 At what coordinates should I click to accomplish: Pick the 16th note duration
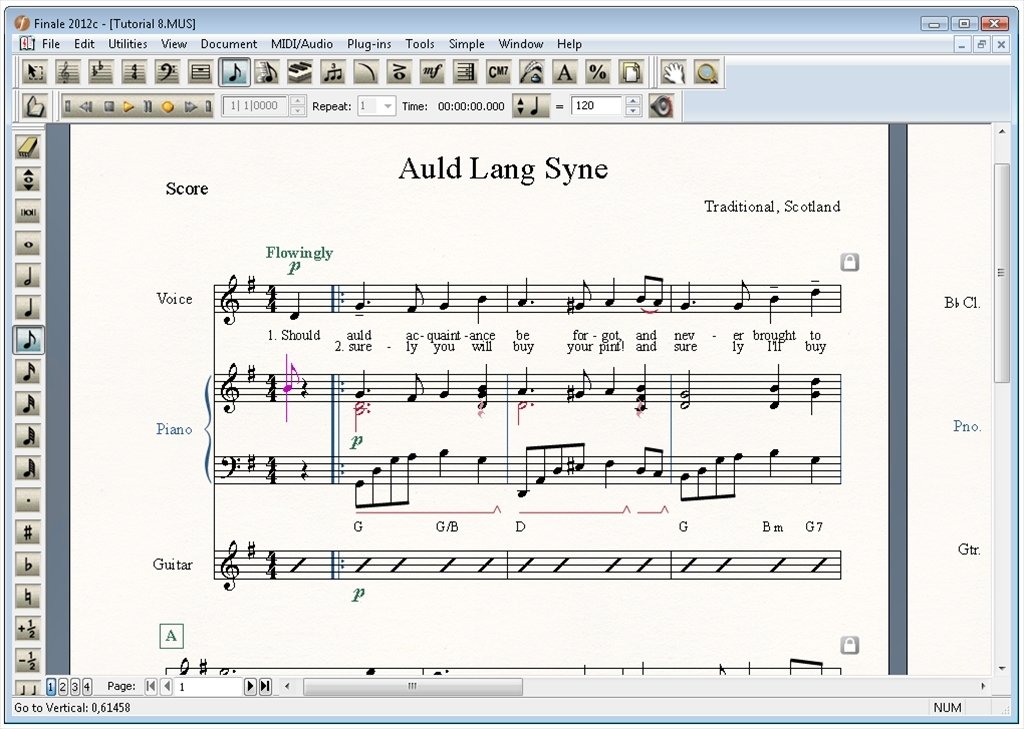28,372
